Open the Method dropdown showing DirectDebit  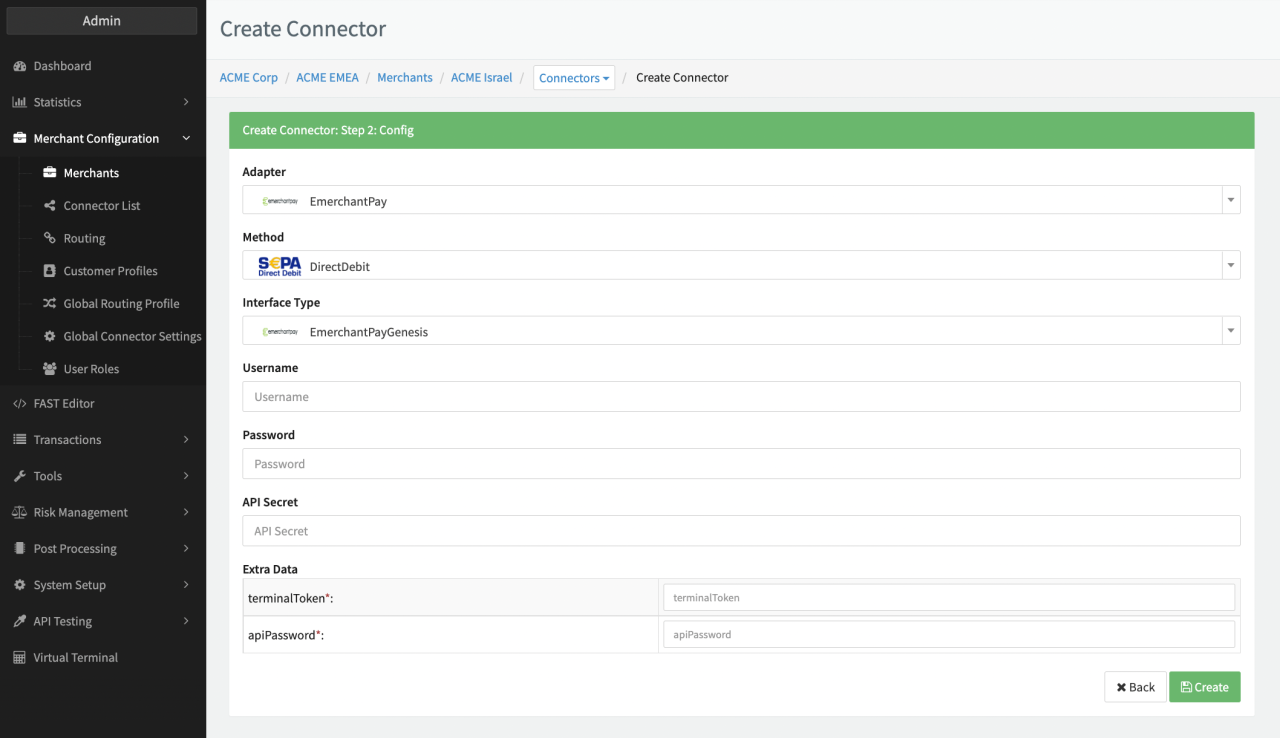click(x=740, y=265)
